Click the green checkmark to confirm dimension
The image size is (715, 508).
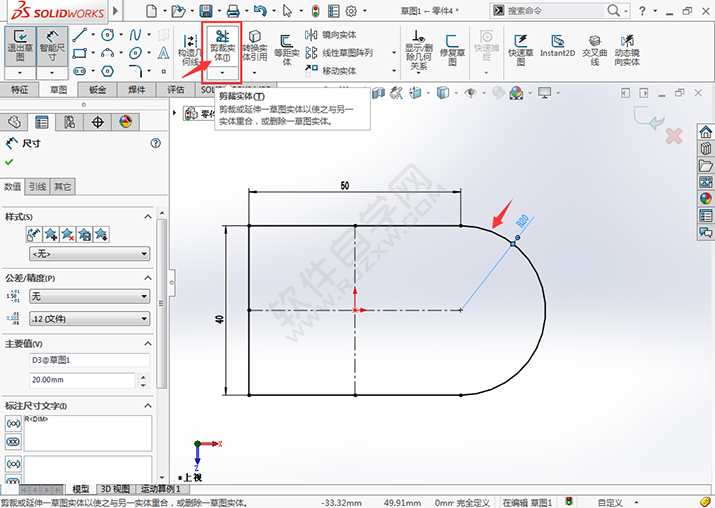point(9,161)
